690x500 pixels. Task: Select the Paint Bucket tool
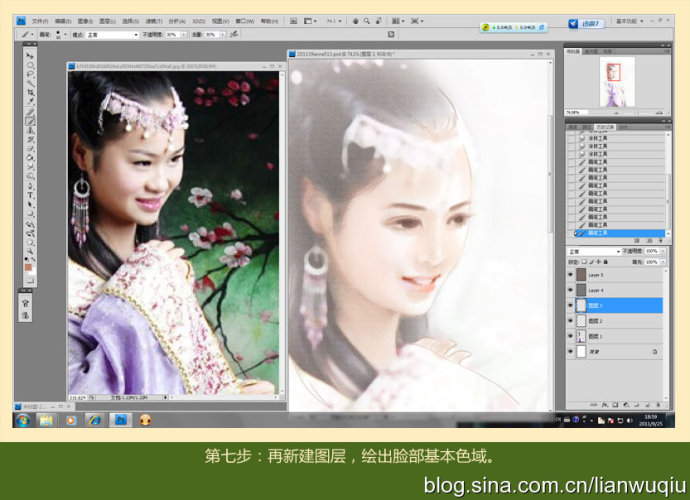tap(30, 158)
